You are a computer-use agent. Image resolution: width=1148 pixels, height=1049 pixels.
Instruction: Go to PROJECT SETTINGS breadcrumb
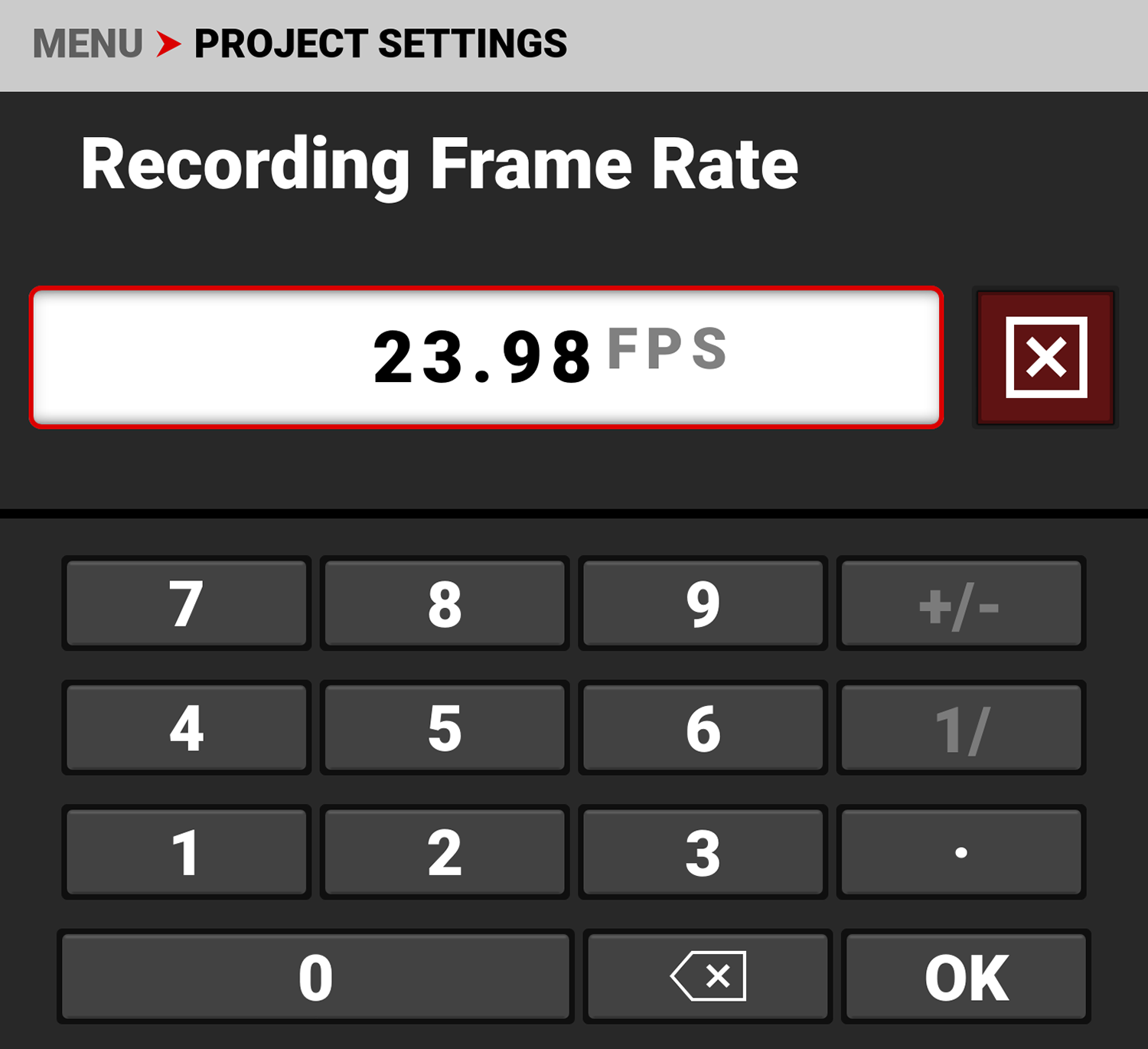pyautogui.click(x=380, y=44)
